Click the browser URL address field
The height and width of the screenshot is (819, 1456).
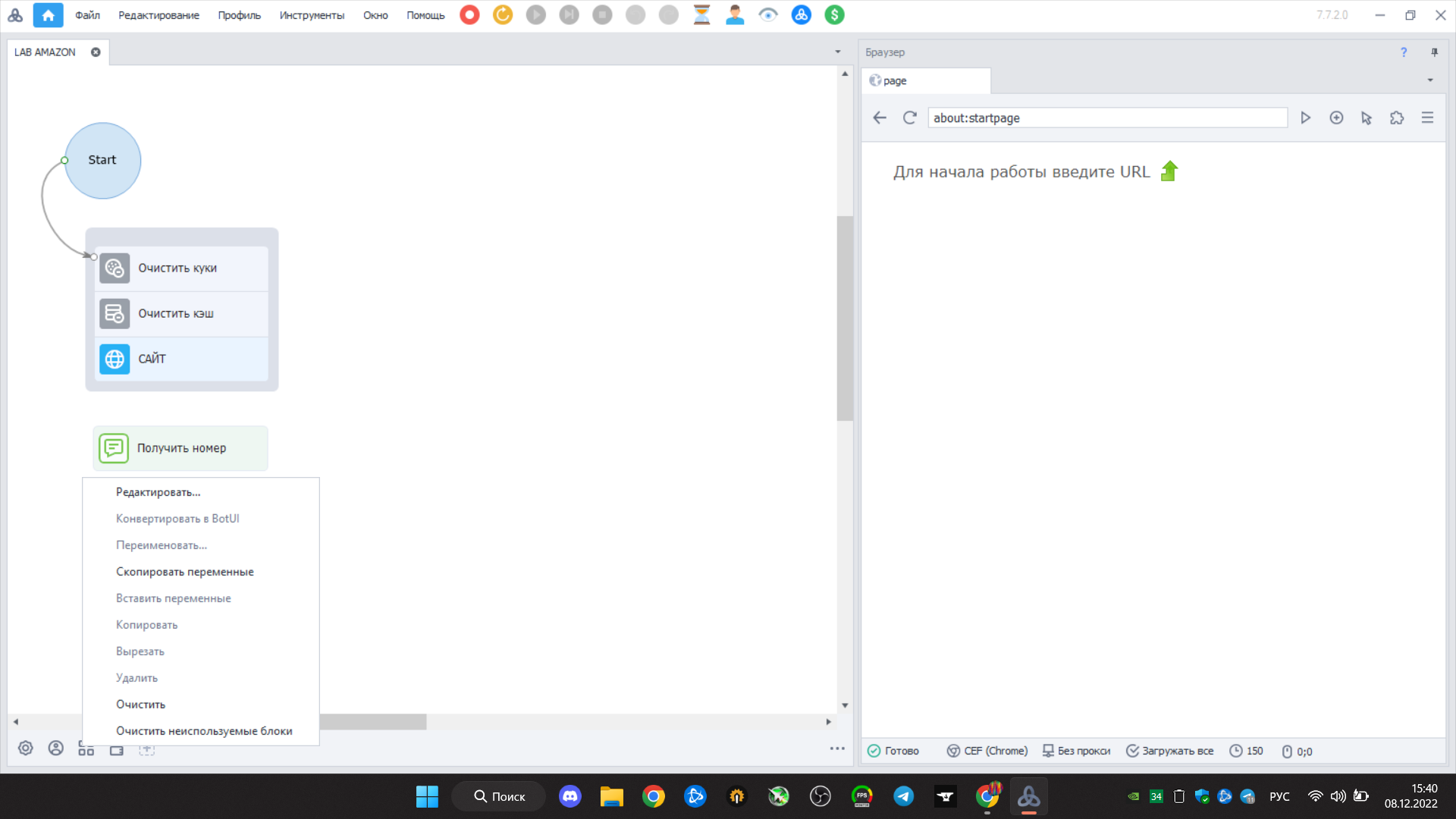pos(1107,118)
